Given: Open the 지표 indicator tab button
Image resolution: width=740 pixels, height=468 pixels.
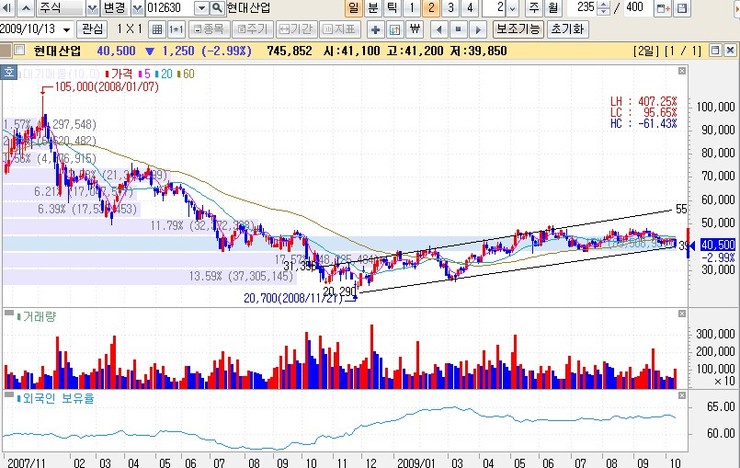Looking at the screenshot, I should point(340,30).
